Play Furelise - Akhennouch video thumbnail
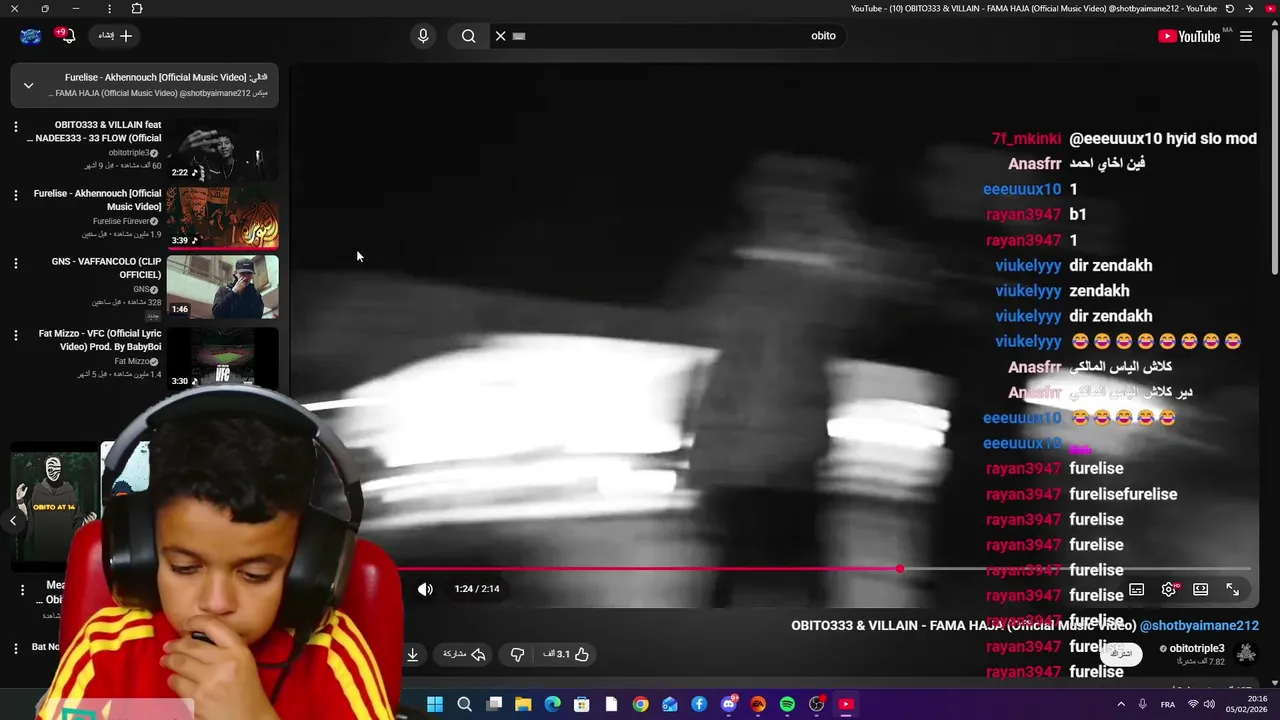The image size is (1280, 720). tap(222, 218)
